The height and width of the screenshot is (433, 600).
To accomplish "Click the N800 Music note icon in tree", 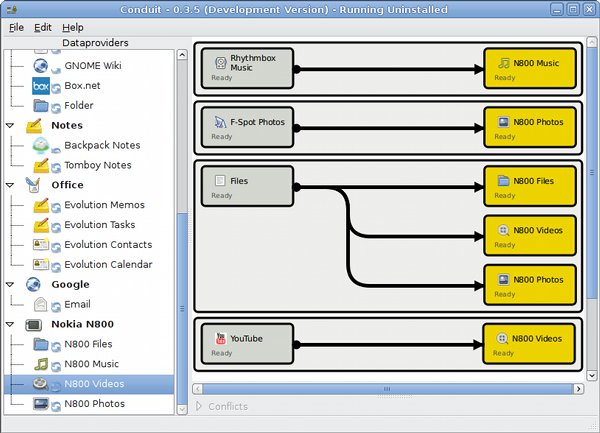I will 41,364.
